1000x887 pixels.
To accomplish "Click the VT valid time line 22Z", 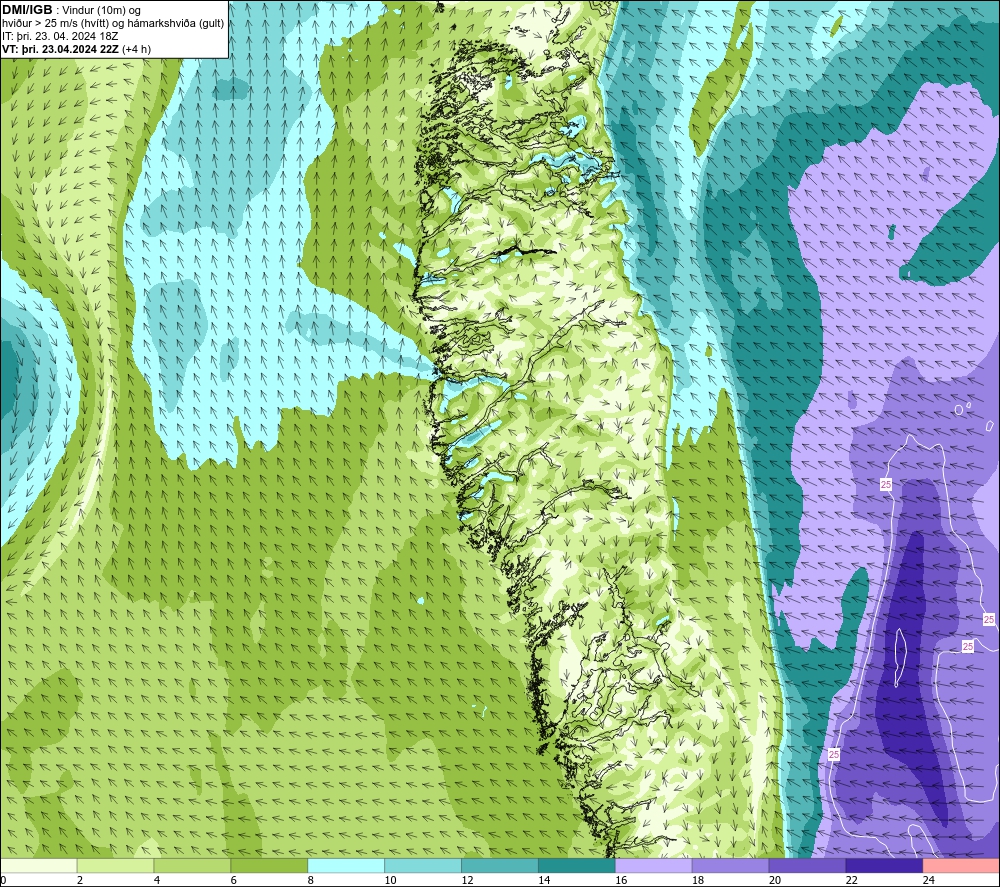I will 77,48.
